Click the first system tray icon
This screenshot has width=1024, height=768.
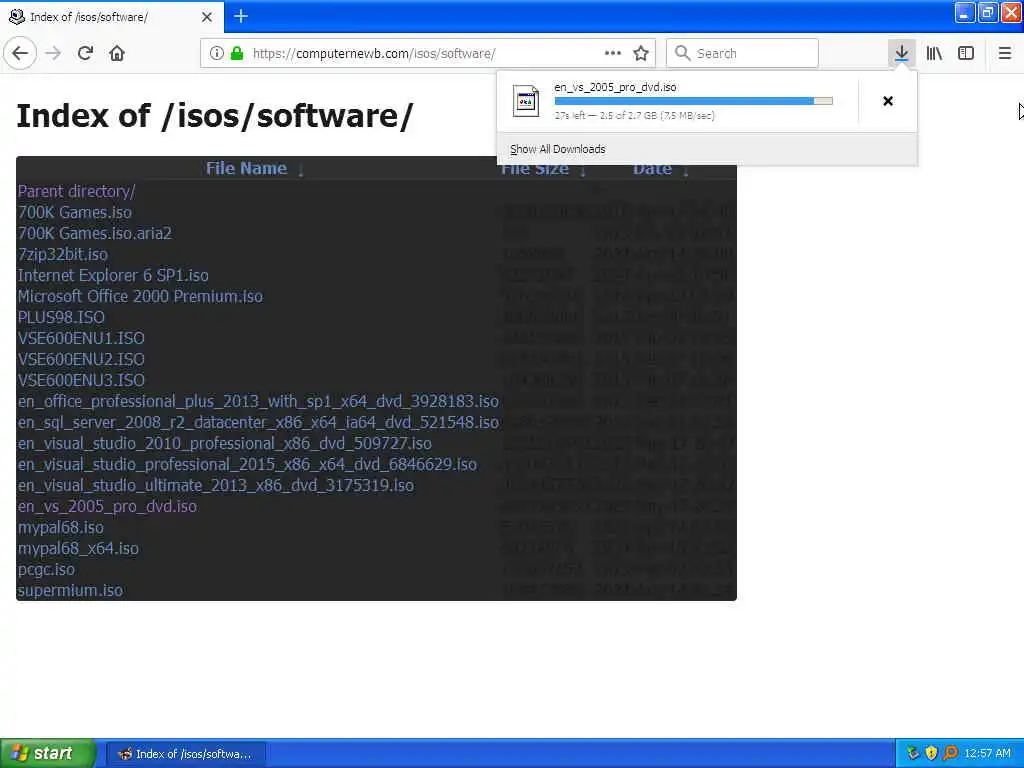pos(913,753)
